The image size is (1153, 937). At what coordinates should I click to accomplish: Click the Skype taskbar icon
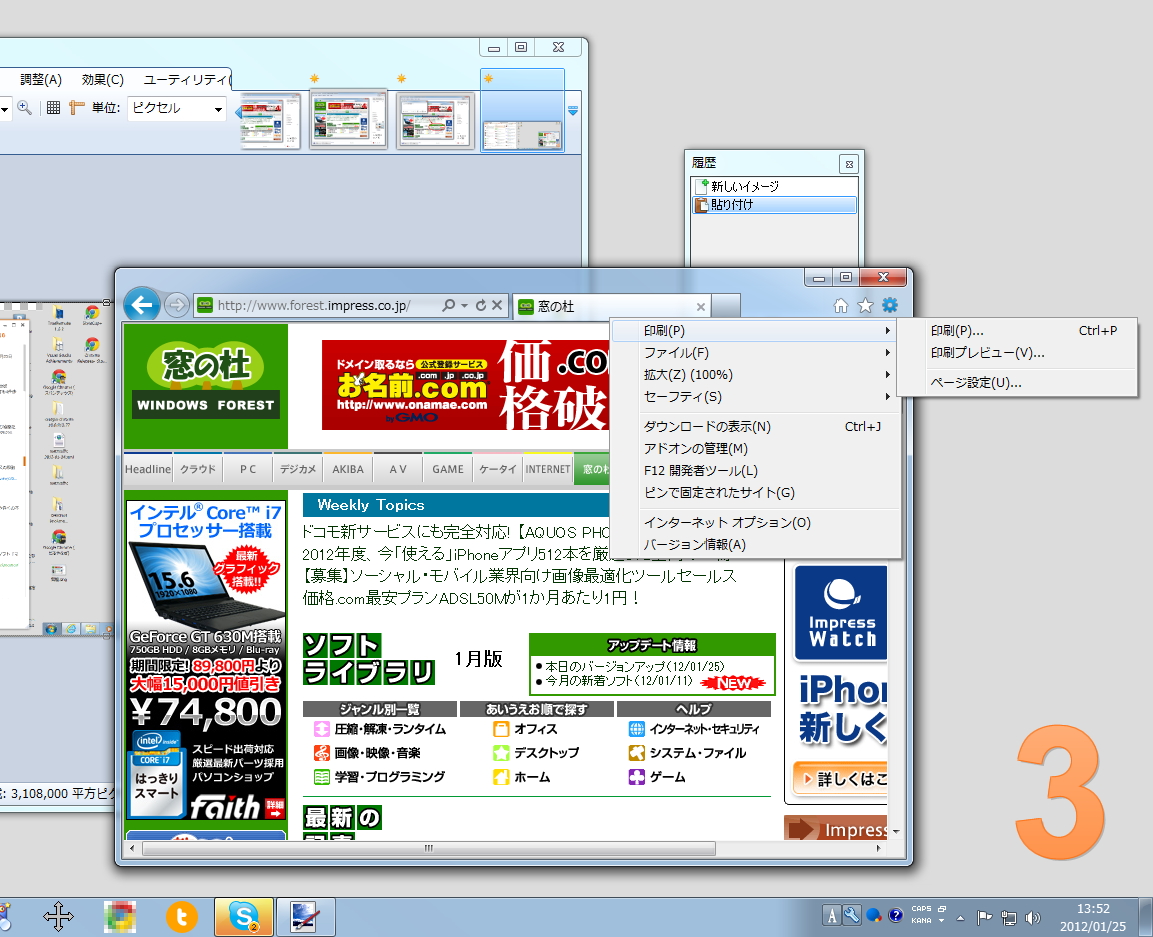[x=243, y=916]
